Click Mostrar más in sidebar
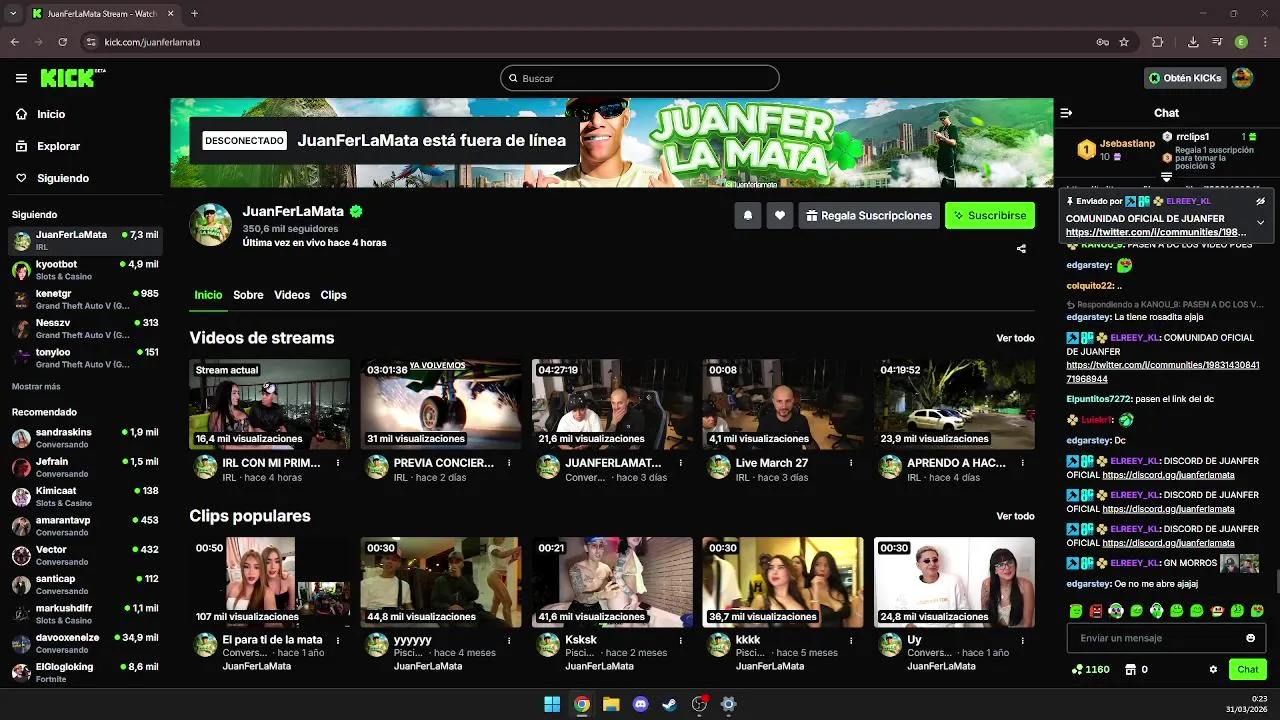This screenshot has height=720, width=1280. pyautogui.click(x=36, y=387)
